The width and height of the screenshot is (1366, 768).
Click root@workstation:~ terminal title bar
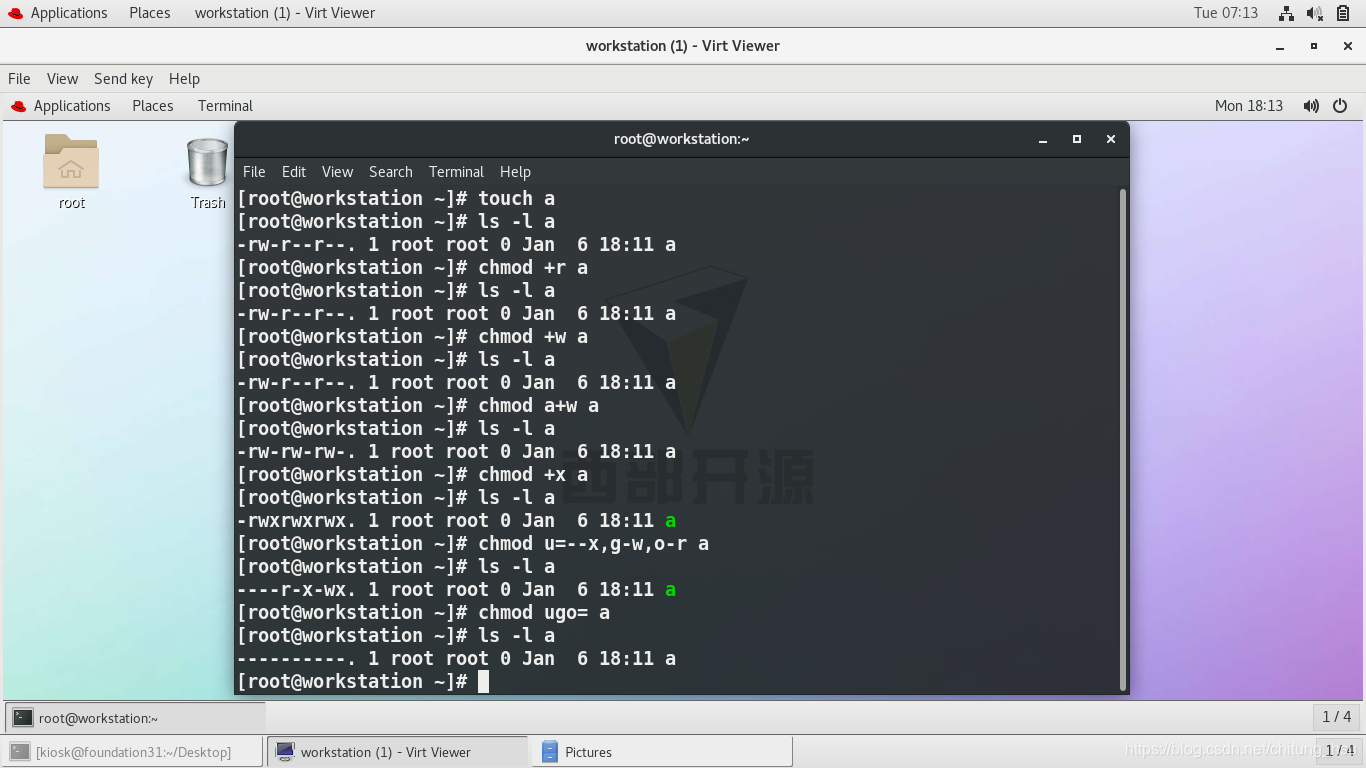[x=681, y=139]
